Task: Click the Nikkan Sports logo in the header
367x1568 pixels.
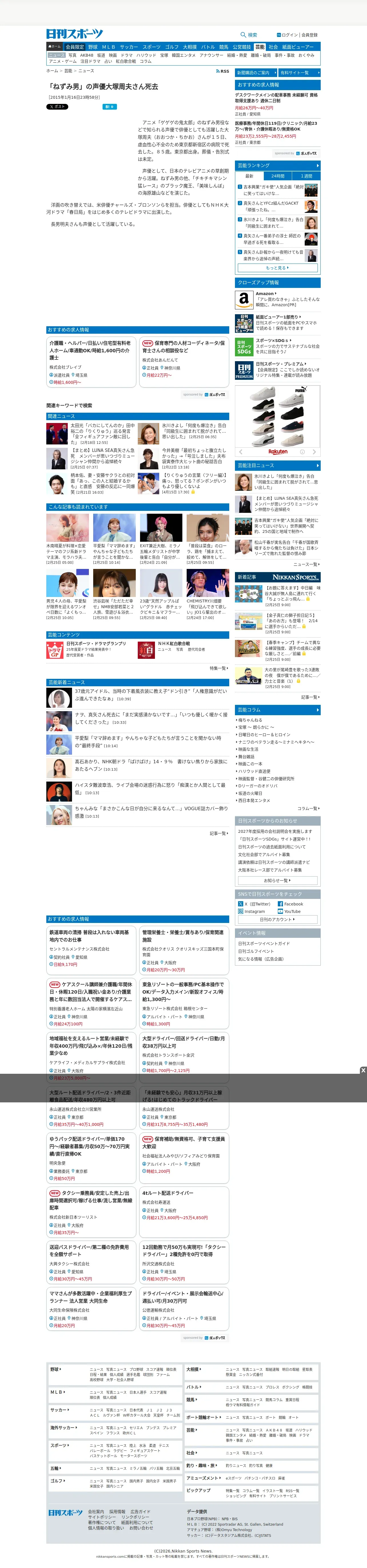Action: tap(75, 34)
